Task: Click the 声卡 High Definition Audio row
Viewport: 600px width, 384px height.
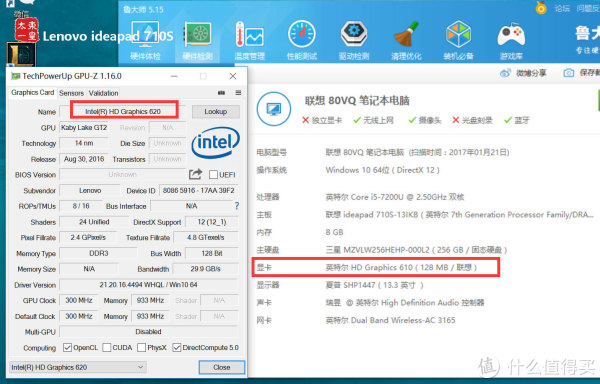Action: coord(370,303)
